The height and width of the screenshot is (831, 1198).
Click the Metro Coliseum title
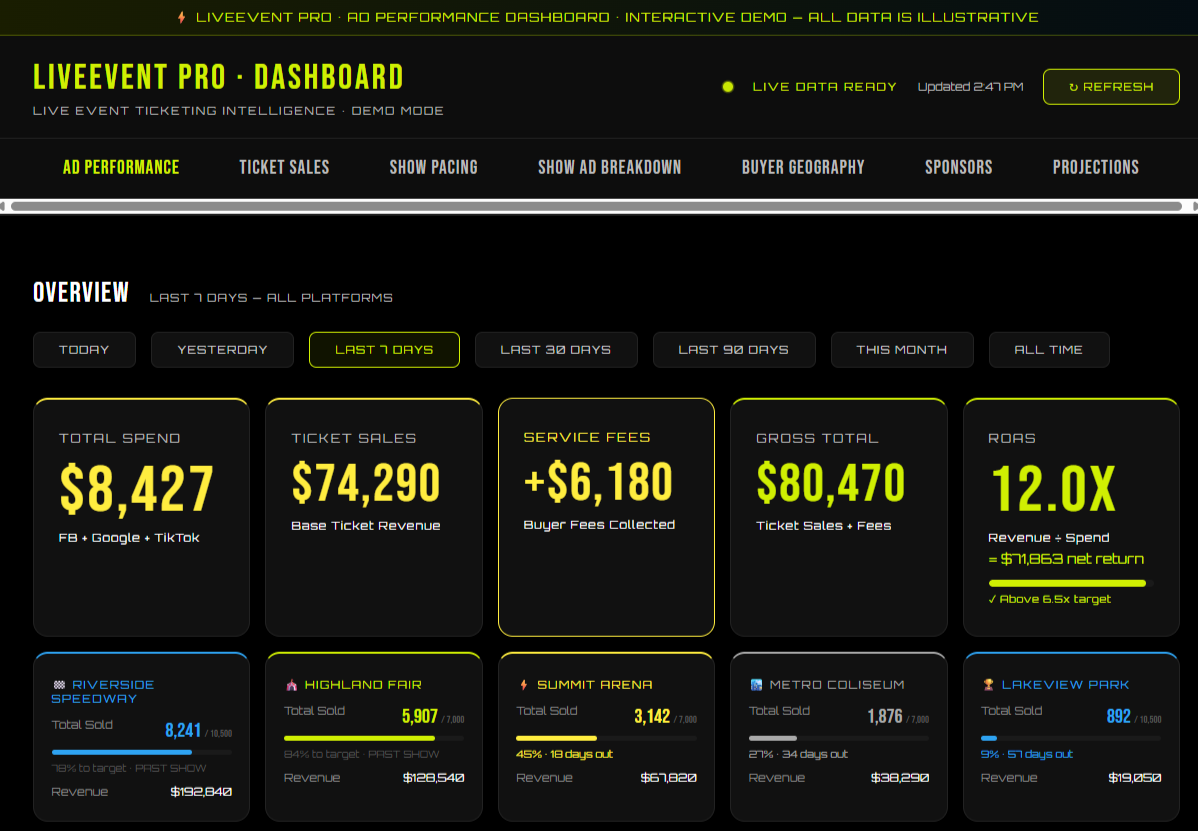(837, 685)
